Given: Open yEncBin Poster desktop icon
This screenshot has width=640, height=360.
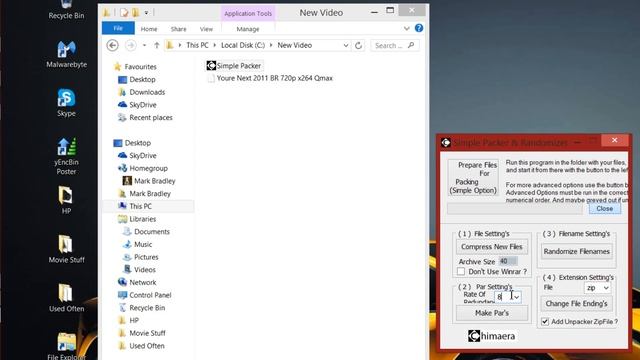Looking at the screenshot, I should (x=66, y=156).
